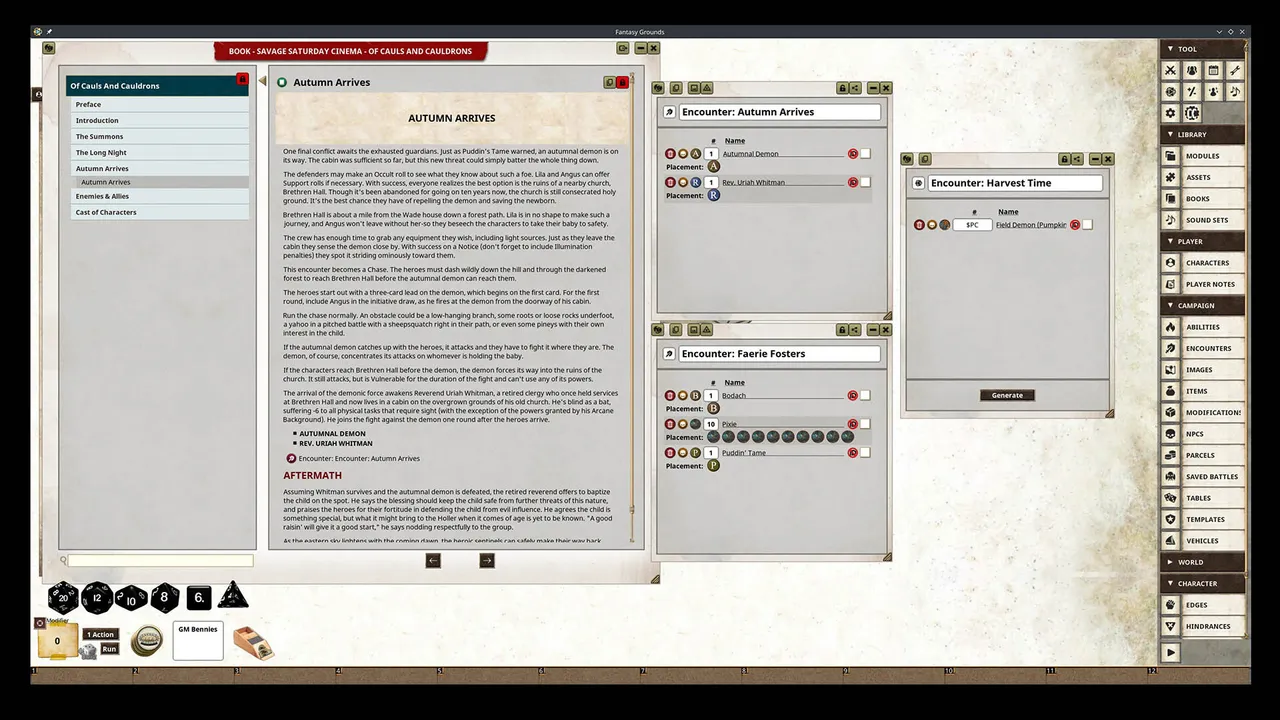Screen dimensions: 1280x720
Task: Check the Field Demon row checkbox
Action: (1087, 225)
